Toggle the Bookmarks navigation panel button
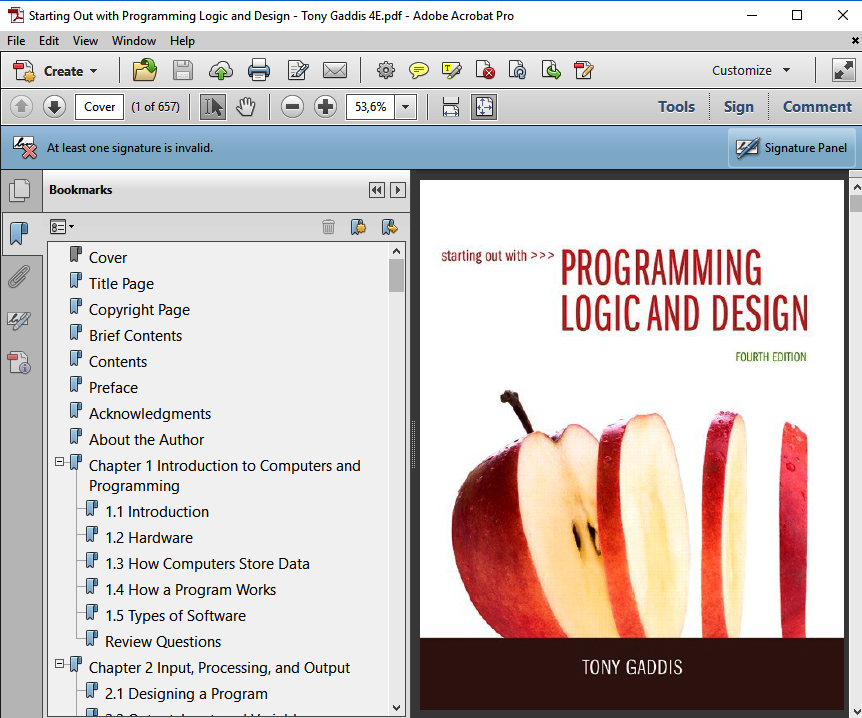Image resolution: width=862 pixels, height=718 pixels. 19,233
